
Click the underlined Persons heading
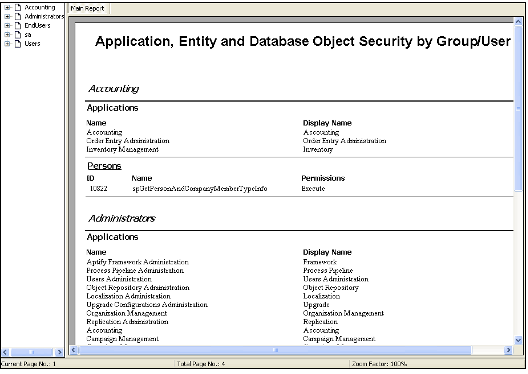click(x=104, y=166)
